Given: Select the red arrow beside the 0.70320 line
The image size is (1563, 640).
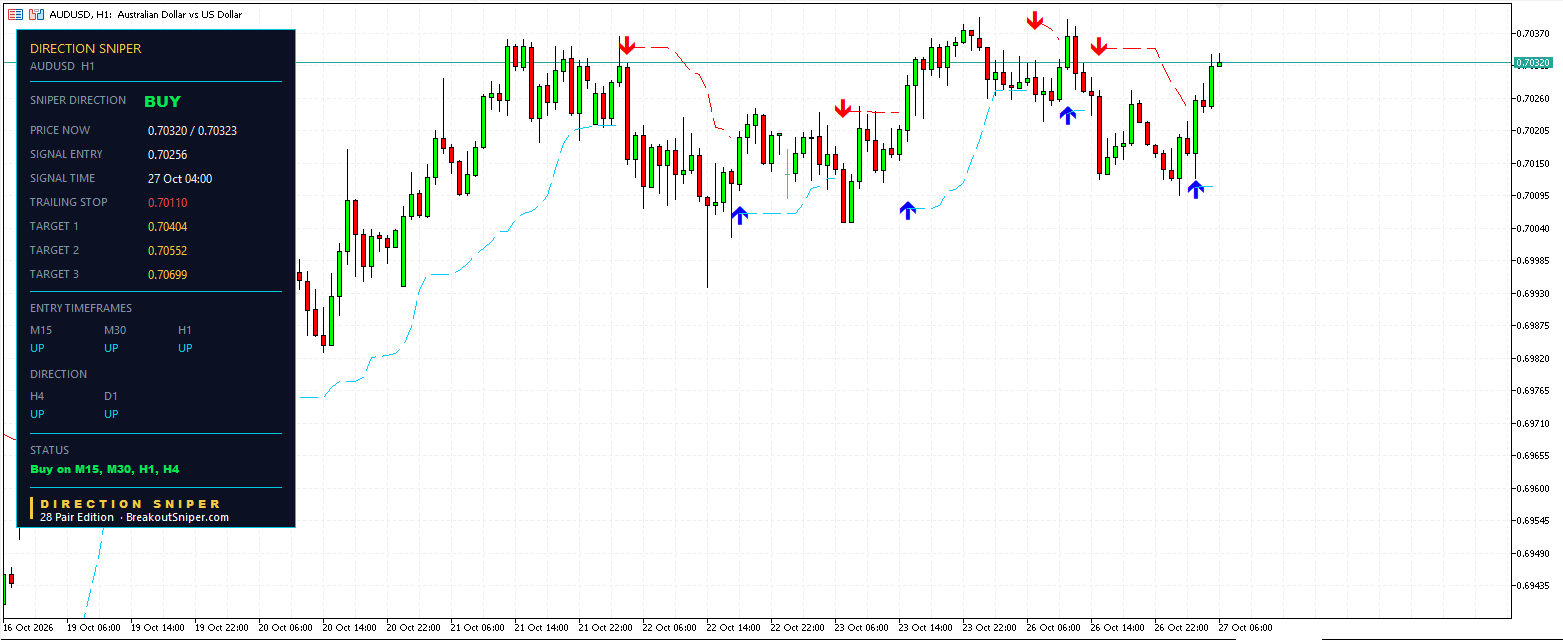Looking at the screenshot, I should point(1099,46).
